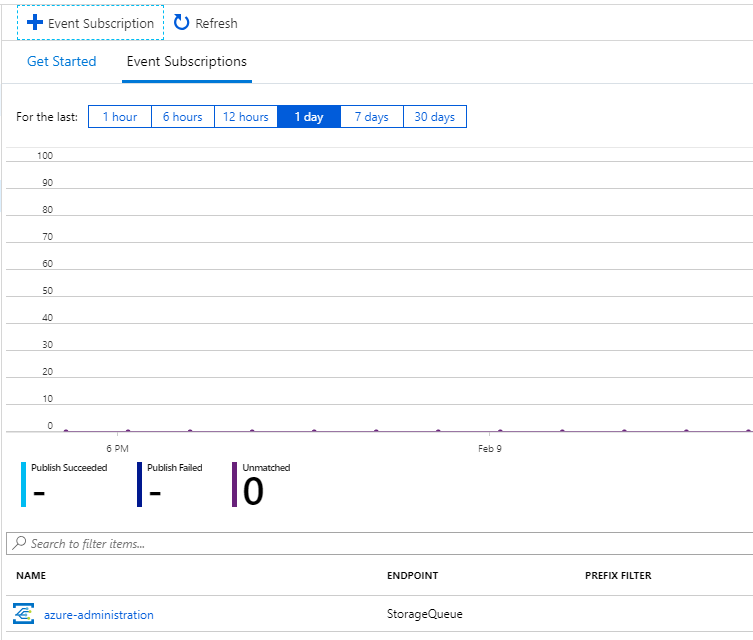The width and height of the screenshot is (753, 640).
Task: Select the 30 days time range
Action: click(x=435, y=117)
